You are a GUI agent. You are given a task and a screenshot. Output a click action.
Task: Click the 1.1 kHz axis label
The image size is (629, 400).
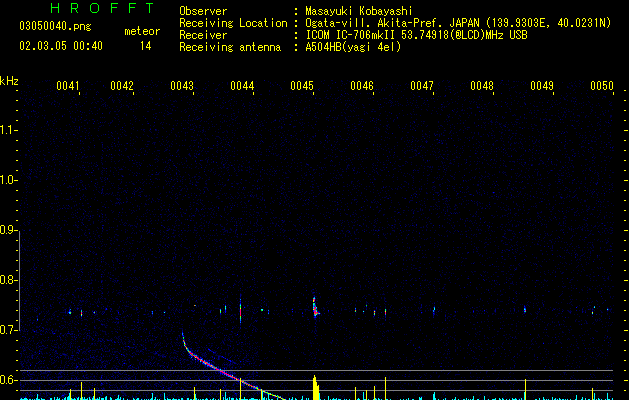tap(8, 130)
